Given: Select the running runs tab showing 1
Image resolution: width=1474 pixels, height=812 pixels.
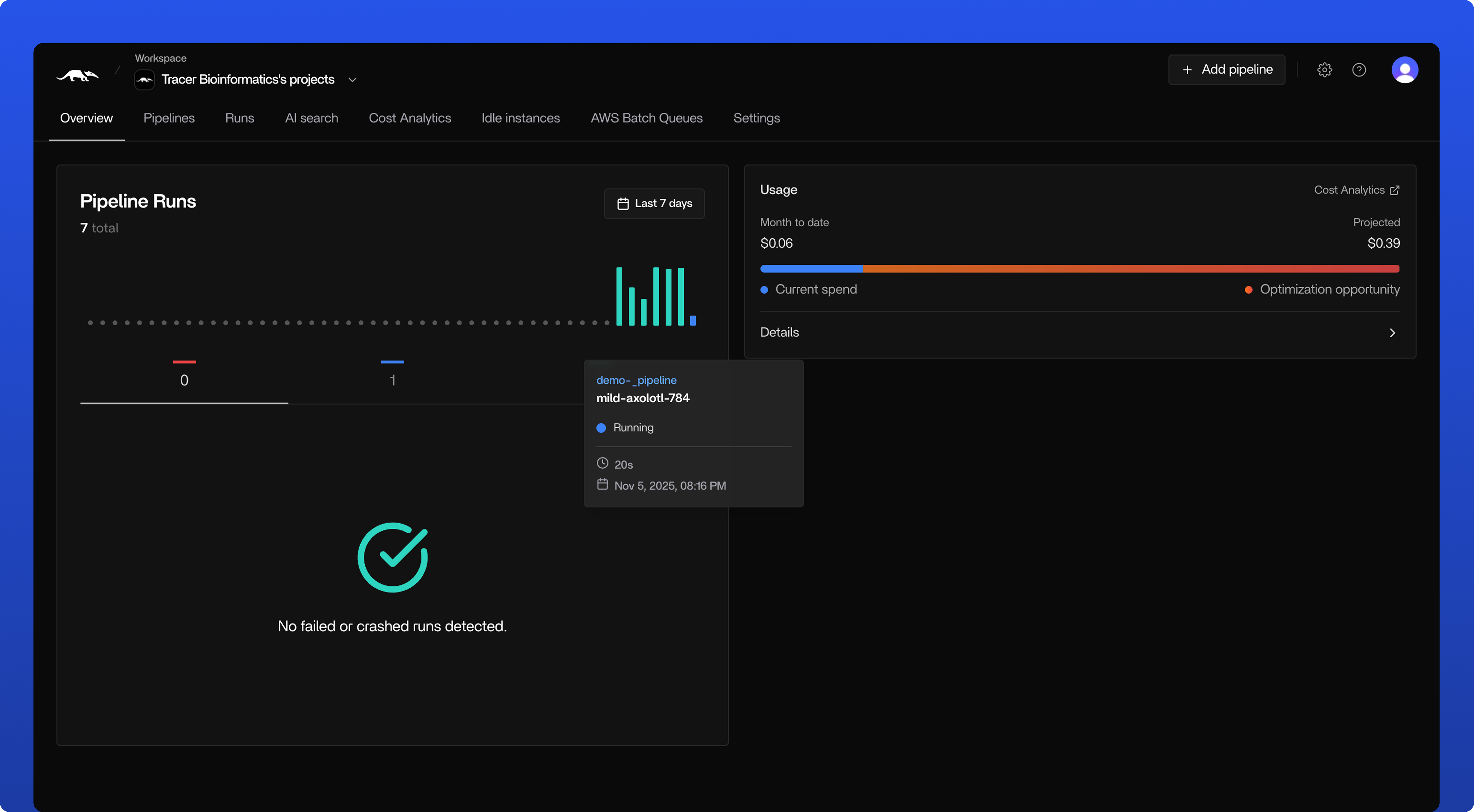Looking at the screenshot, I should click(x=393, y=379).
